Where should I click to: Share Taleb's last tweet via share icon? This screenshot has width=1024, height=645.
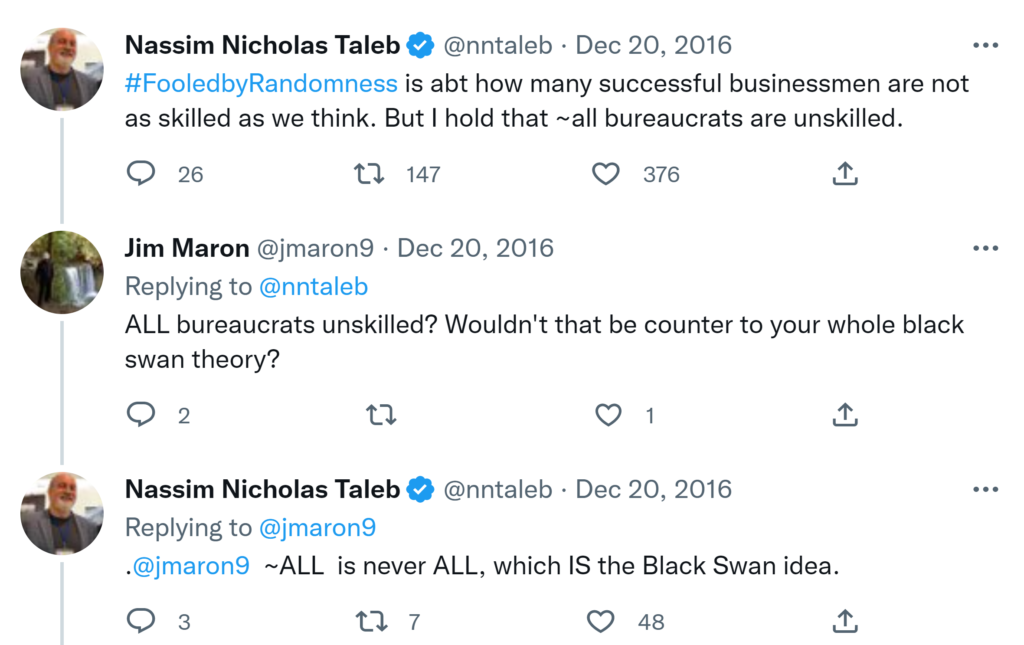845,622
